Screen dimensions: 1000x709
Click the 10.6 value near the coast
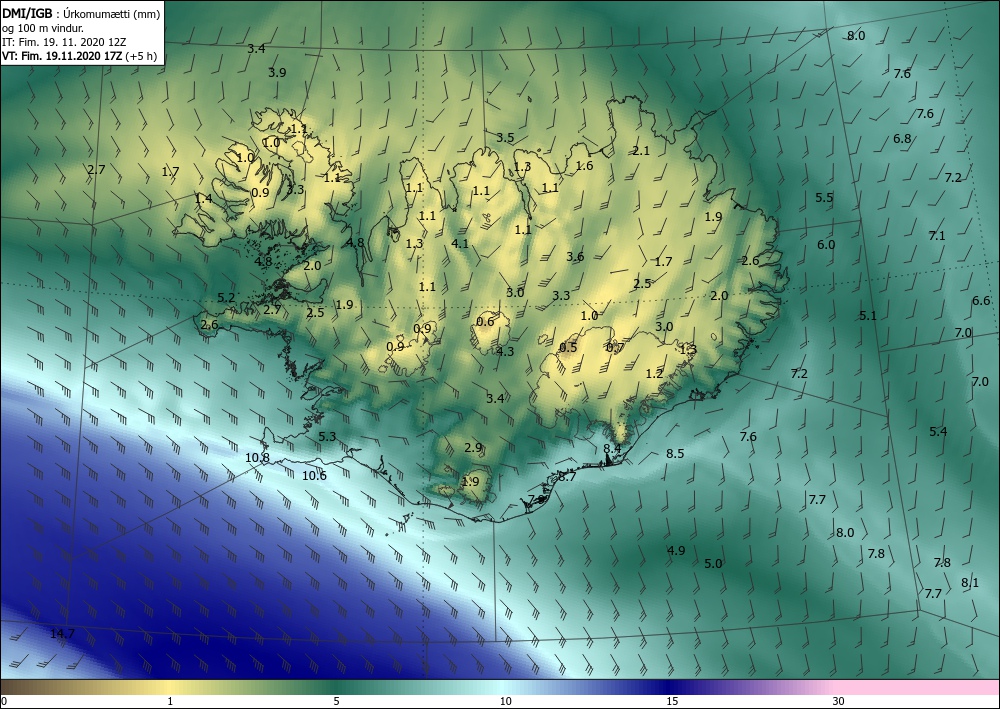[x=314, y=476]
